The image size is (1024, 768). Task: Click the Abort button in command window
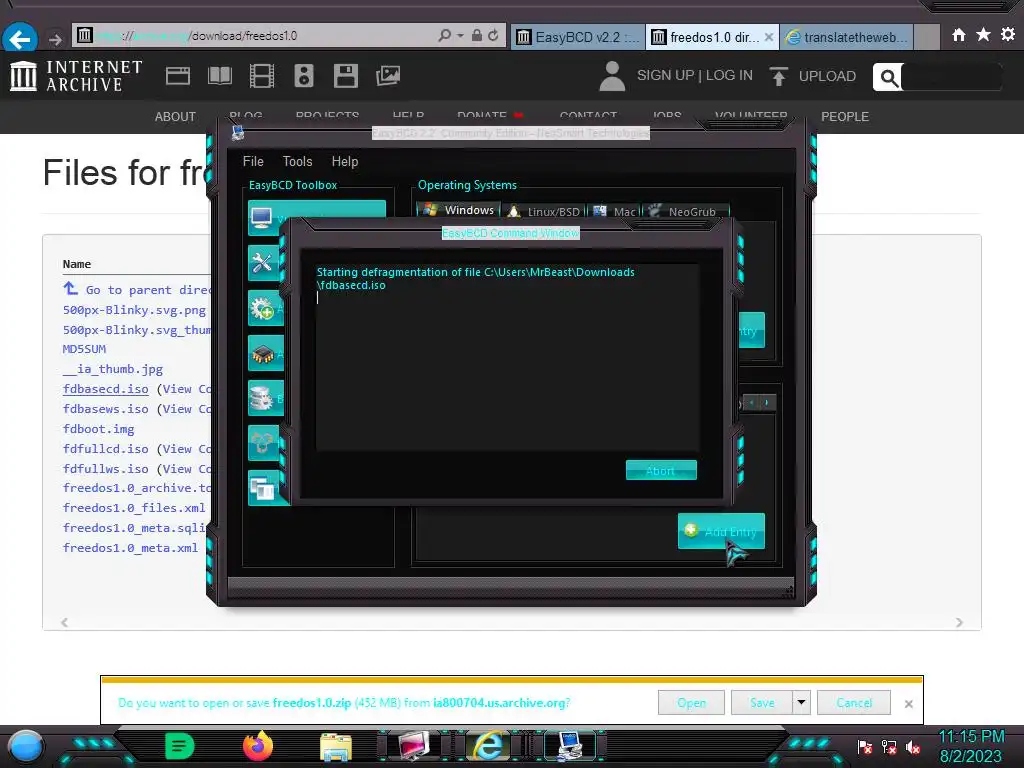pos(661,470)
